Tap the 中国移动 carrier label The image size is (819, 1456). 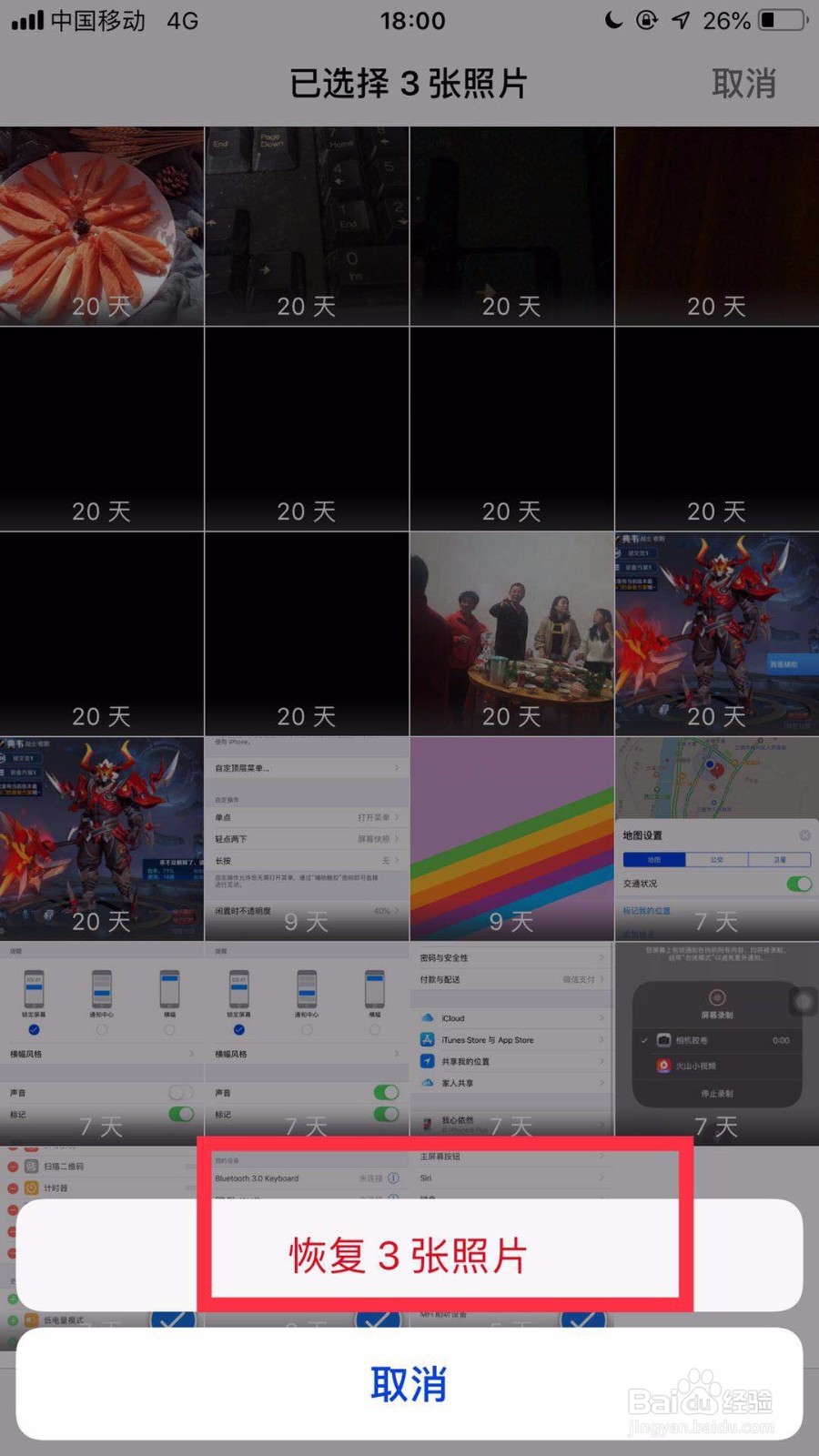click(x=97, y=20)
